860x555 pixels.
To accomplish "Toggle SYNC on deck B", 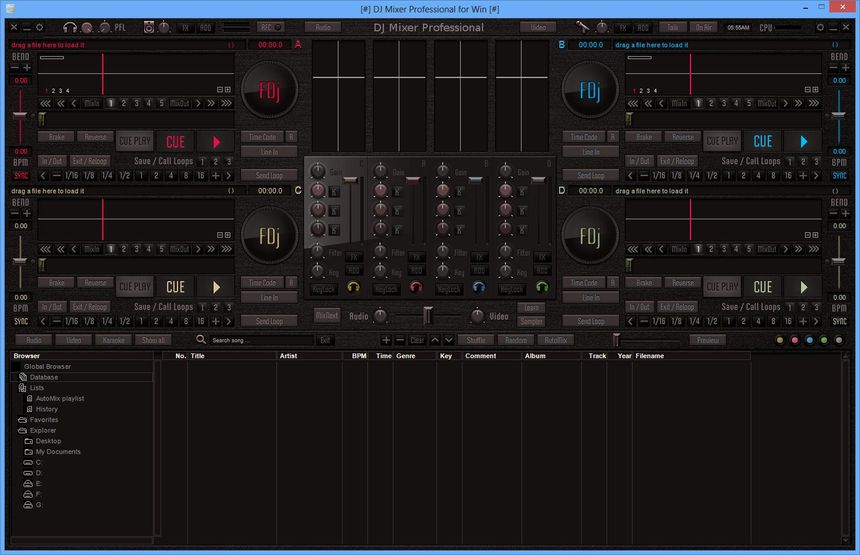I will [x=839, y=175].
